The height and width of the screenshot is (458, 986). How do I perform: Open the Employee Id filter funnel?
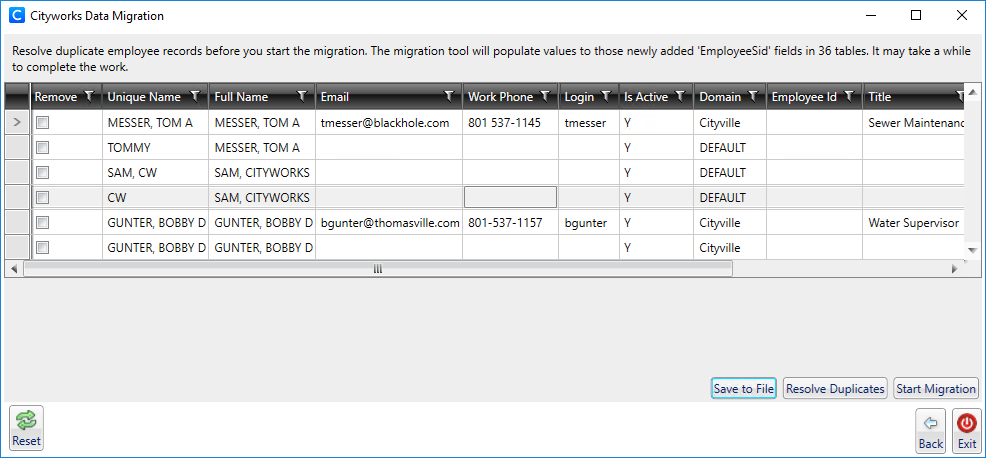pyautogui.click(x=849, y=97)
